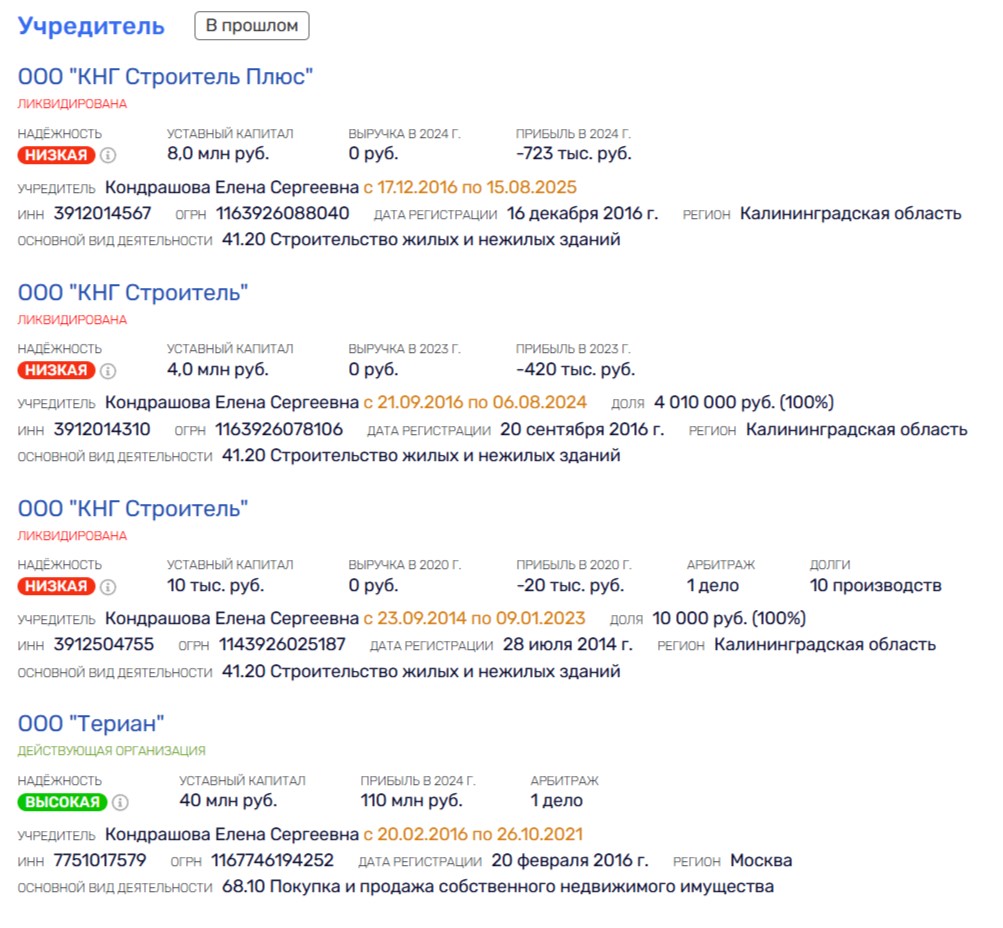
Task: Click '1 дело' arbitration for КНГ Строитель
Action: 713,586
